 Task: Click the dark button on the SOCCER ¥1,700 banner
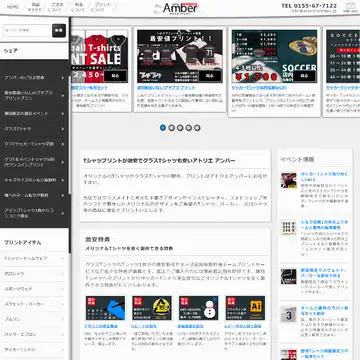(304, 76)
